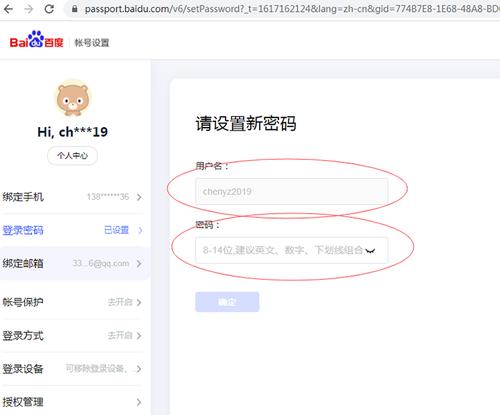500x415 pixels.
Task: Click phone number 138******36
Action: coord(108,197)
